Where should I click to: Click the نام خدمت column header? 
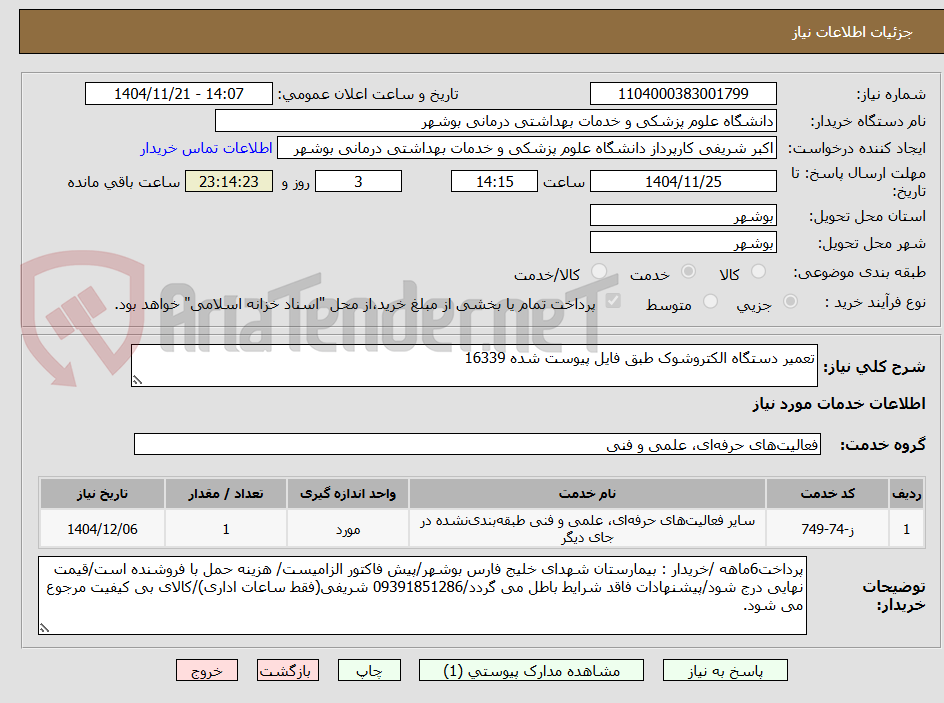587,494
